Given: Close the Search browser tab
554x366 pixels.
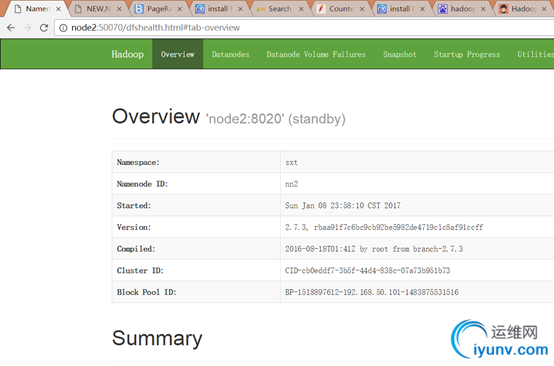Looking at the screenshot, I should [301, 9].
